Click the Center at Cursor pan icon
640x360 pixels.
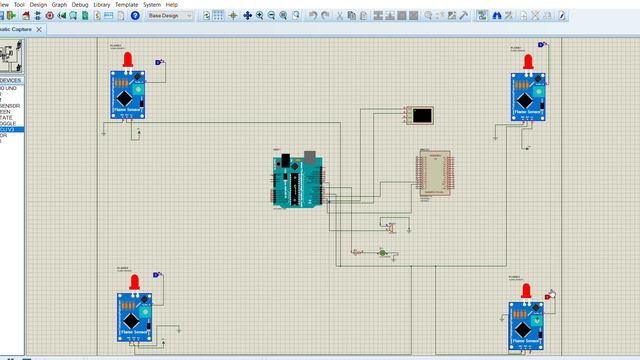[247, 16]
